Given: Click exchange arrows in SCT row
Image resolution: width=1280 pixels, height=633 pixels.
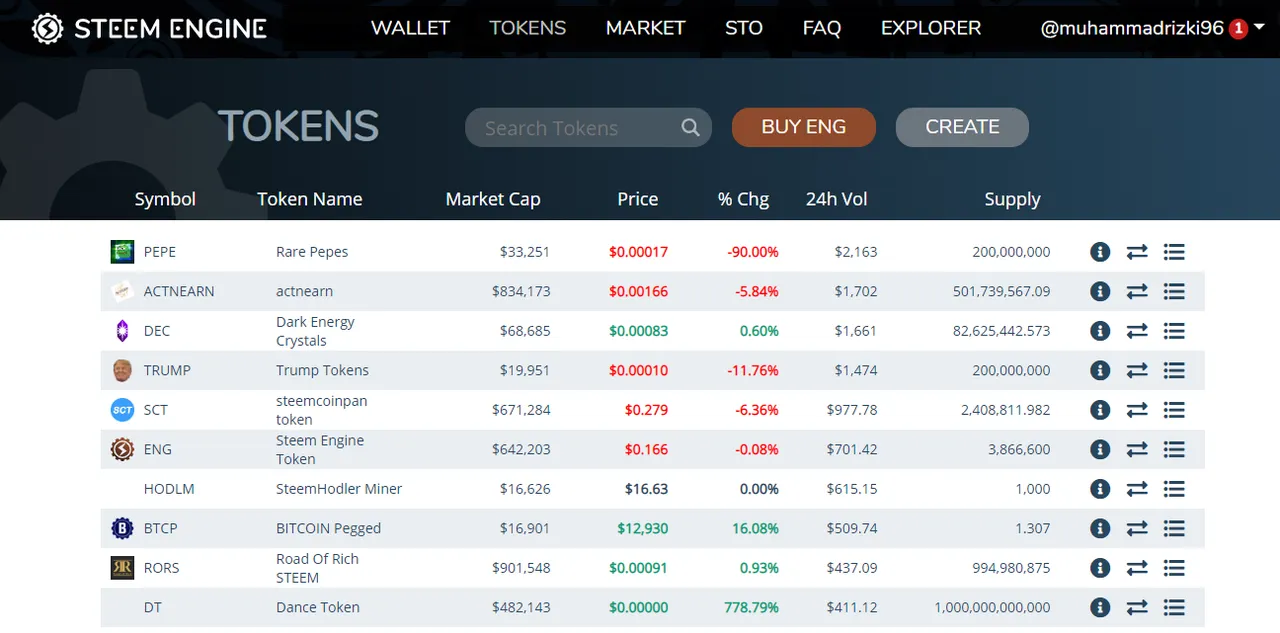Looking at the screenshot, I should [x=1137, y=410].
